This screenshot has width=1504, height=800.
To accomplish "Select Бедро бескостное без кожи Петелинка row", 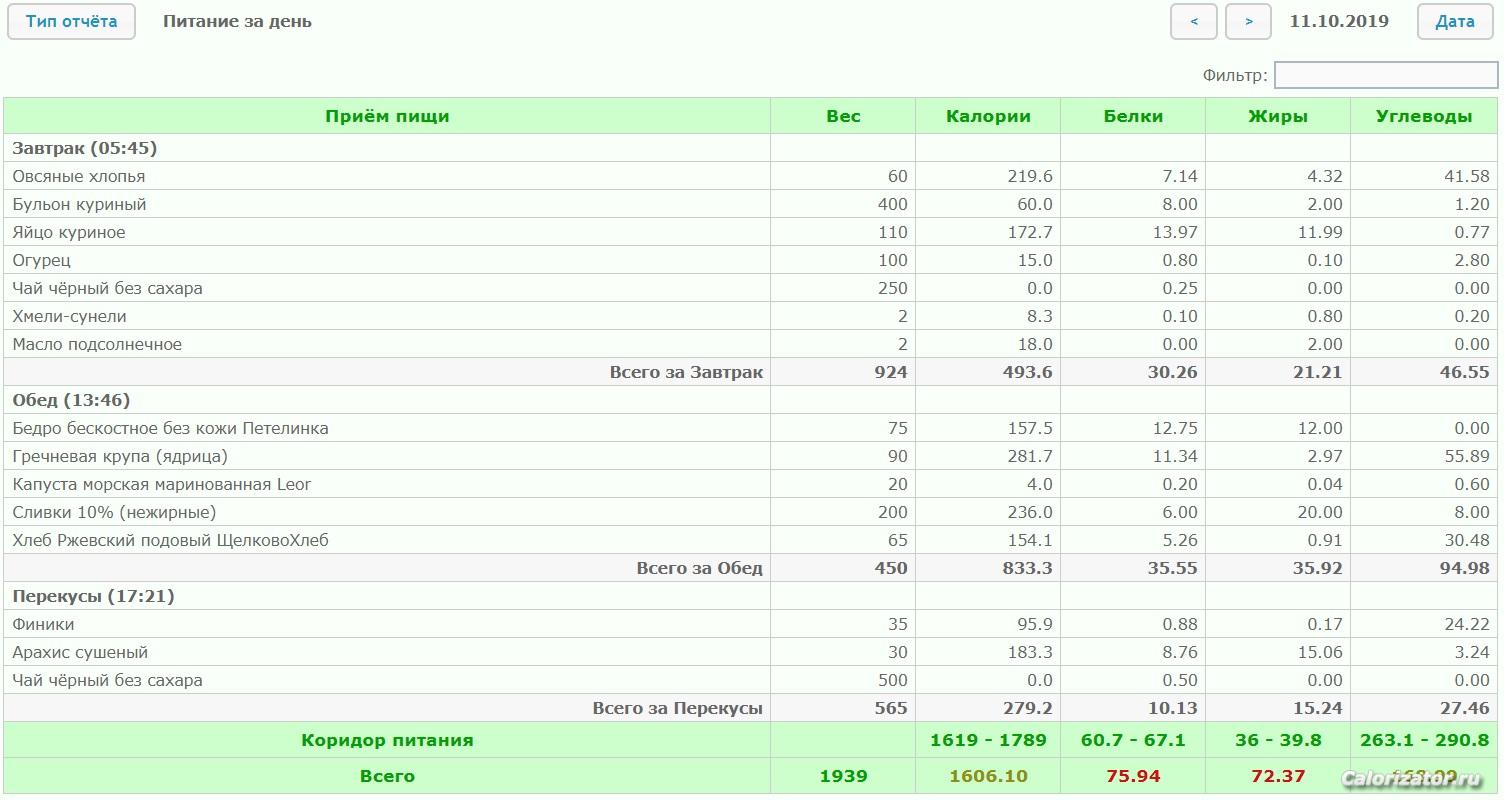I will coord(751,428).
